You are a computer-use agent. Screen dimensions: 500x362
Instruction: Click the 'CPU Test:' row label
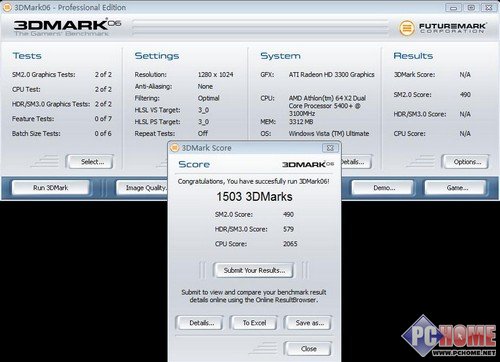click(x=26, y=89)
